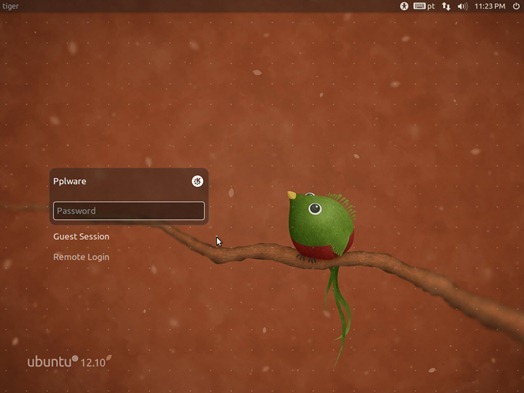
Task: Click the session selector icon beside Pplware
Action: [198, 181]
